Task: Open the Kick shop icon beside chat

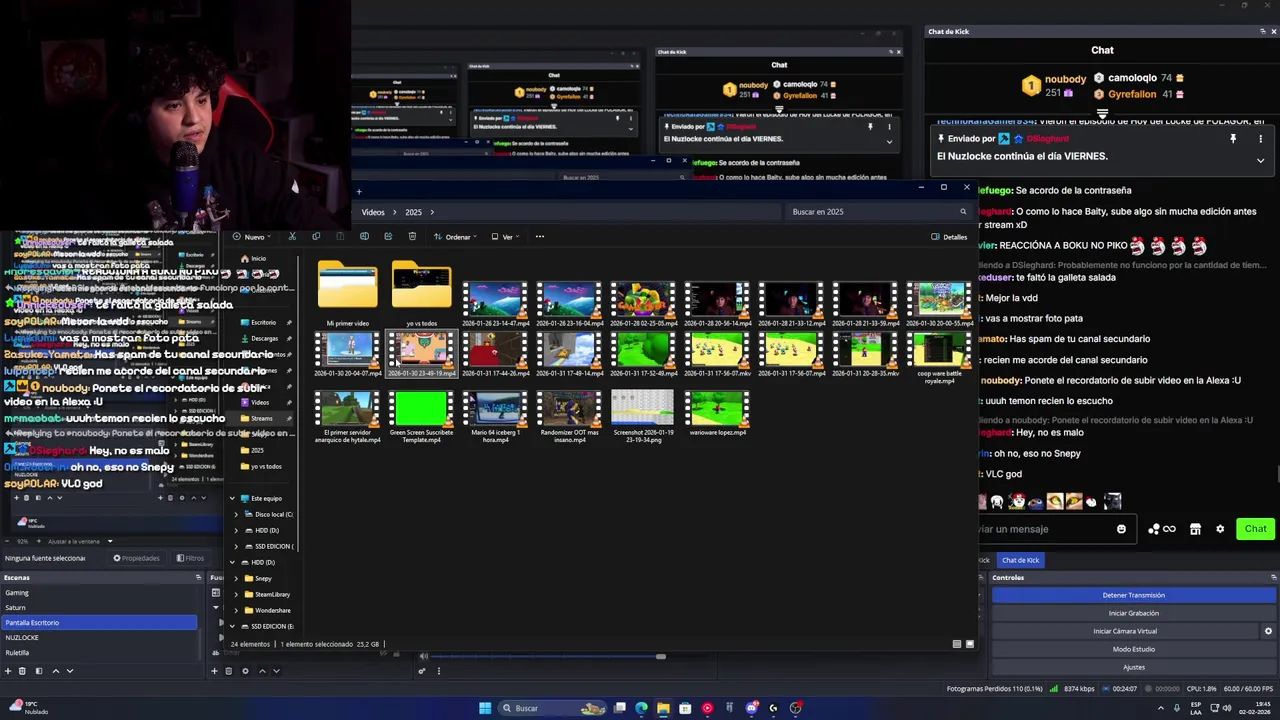Action: [x=1195, y=529]
